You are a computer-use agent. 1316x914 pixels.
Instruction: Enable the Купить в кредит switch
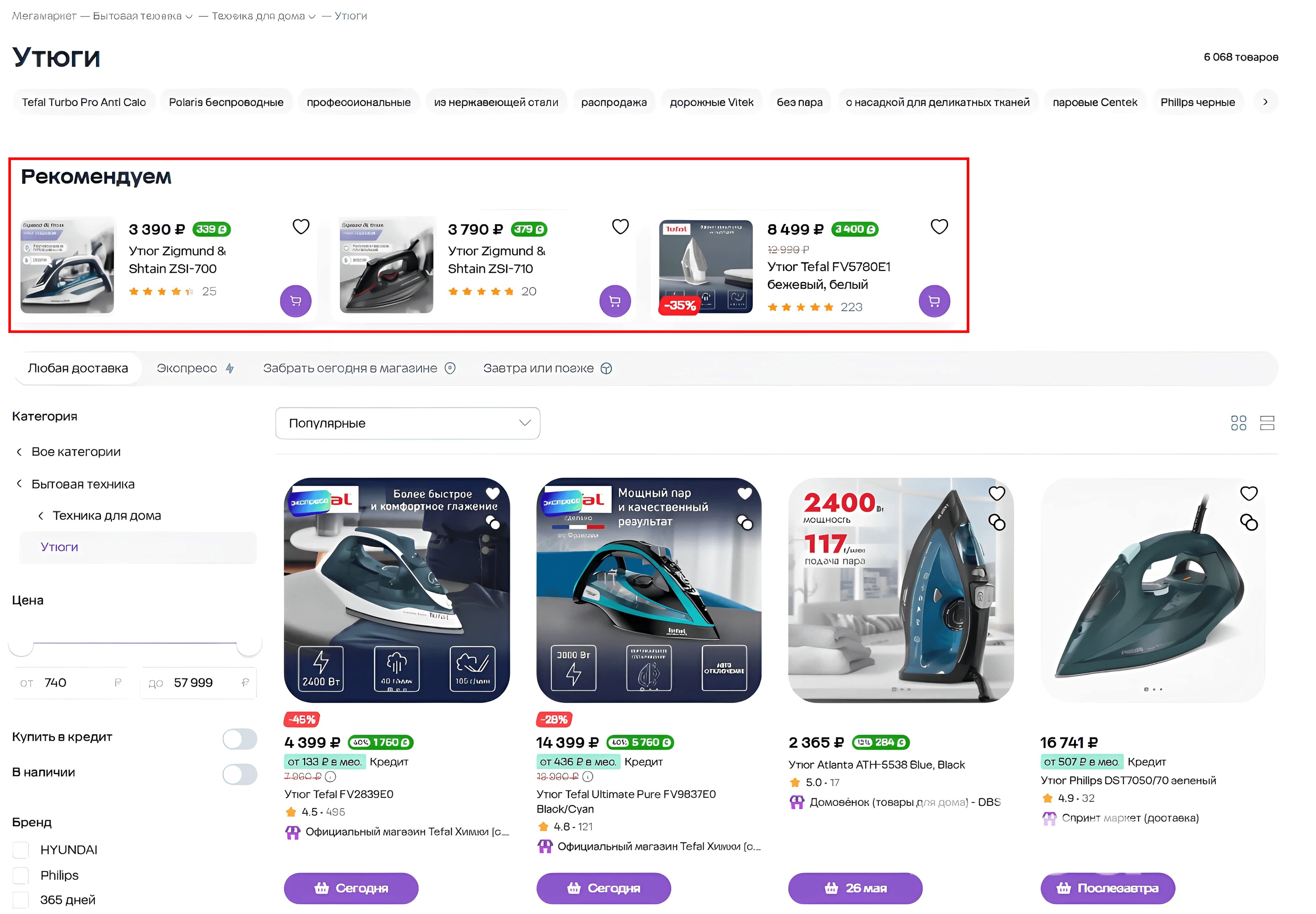240,739
